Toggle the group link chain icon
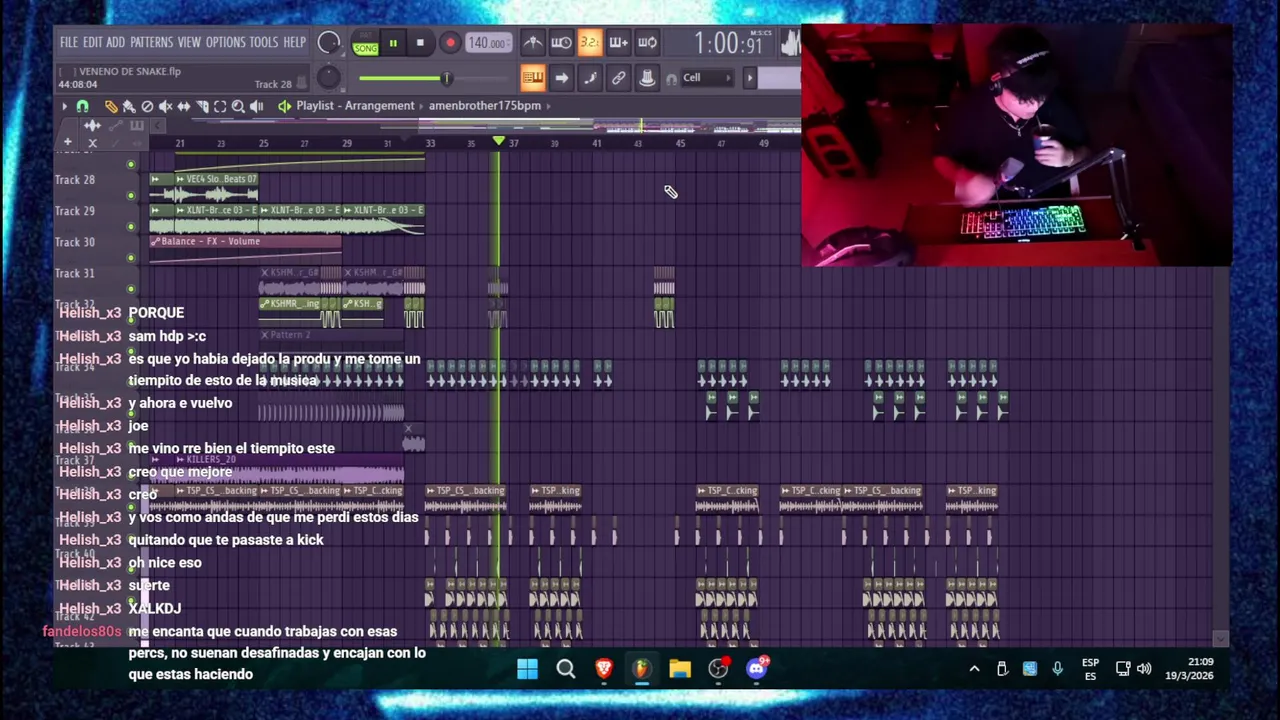This screenshot has height=720, width=1280. point(618,78)
